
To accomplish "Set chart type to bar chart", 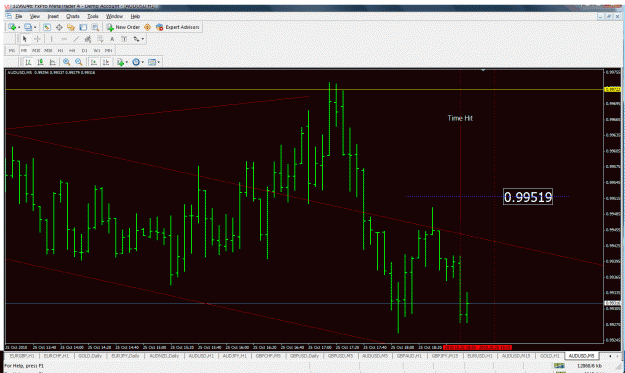I will click(28, 62).
